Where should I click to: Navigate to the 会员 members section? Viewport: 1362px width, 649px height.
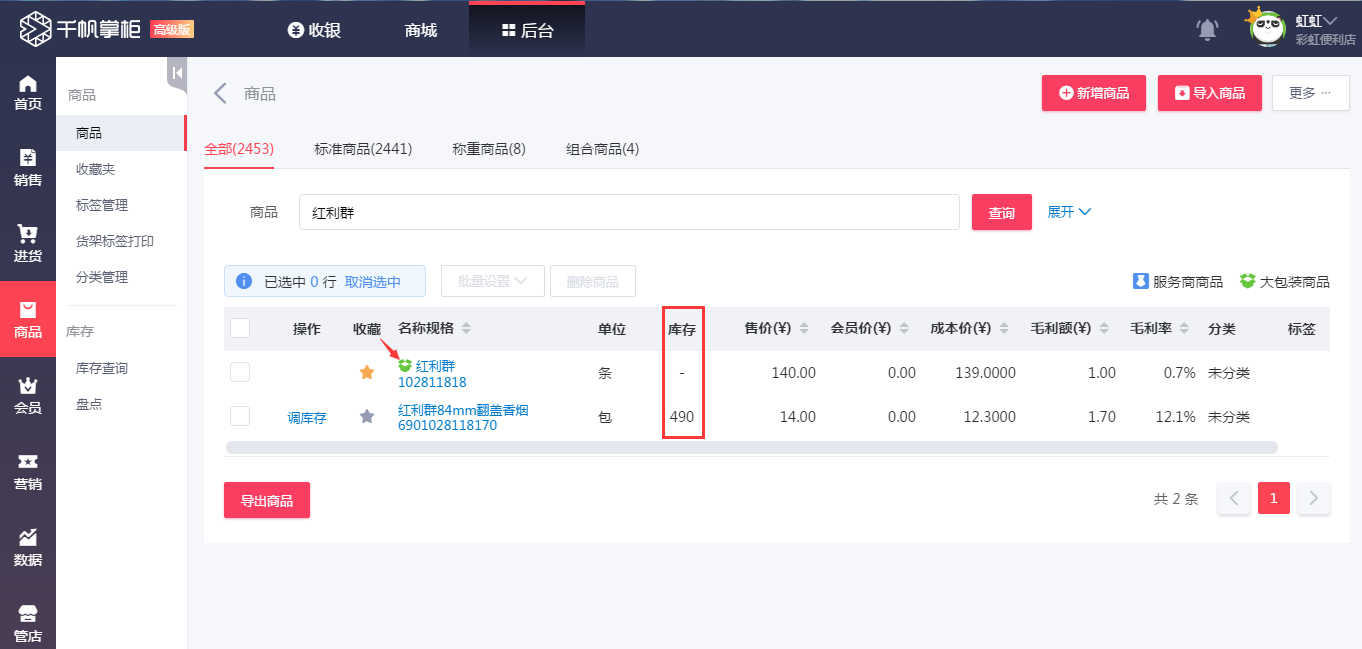28,394
